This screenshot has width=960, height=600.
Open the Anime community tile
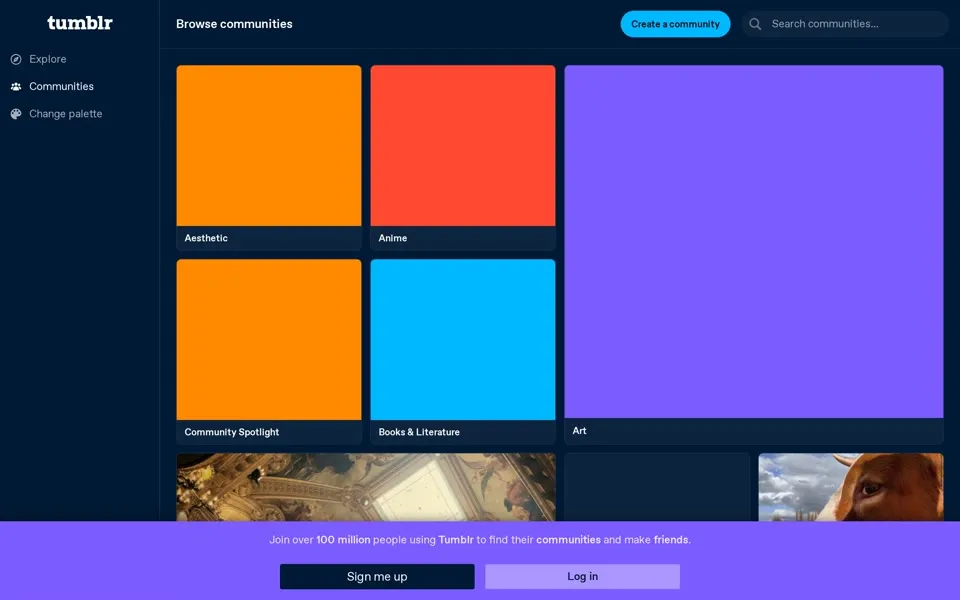click(x=463, y=158)
